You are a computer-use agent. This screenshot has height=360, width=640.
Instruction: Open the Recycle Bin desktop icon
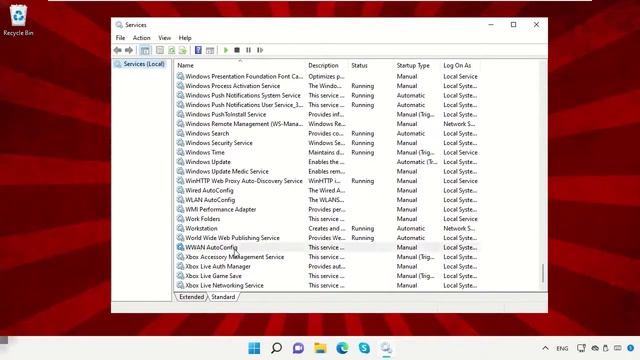click(x=18, y=20)
